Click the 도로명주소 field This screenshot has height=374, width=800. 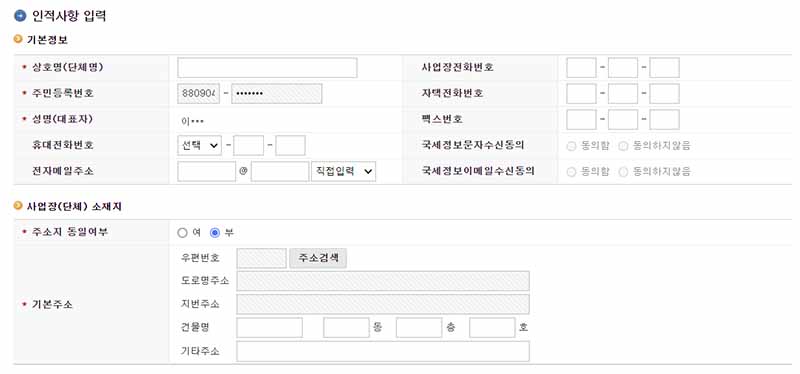383,281
